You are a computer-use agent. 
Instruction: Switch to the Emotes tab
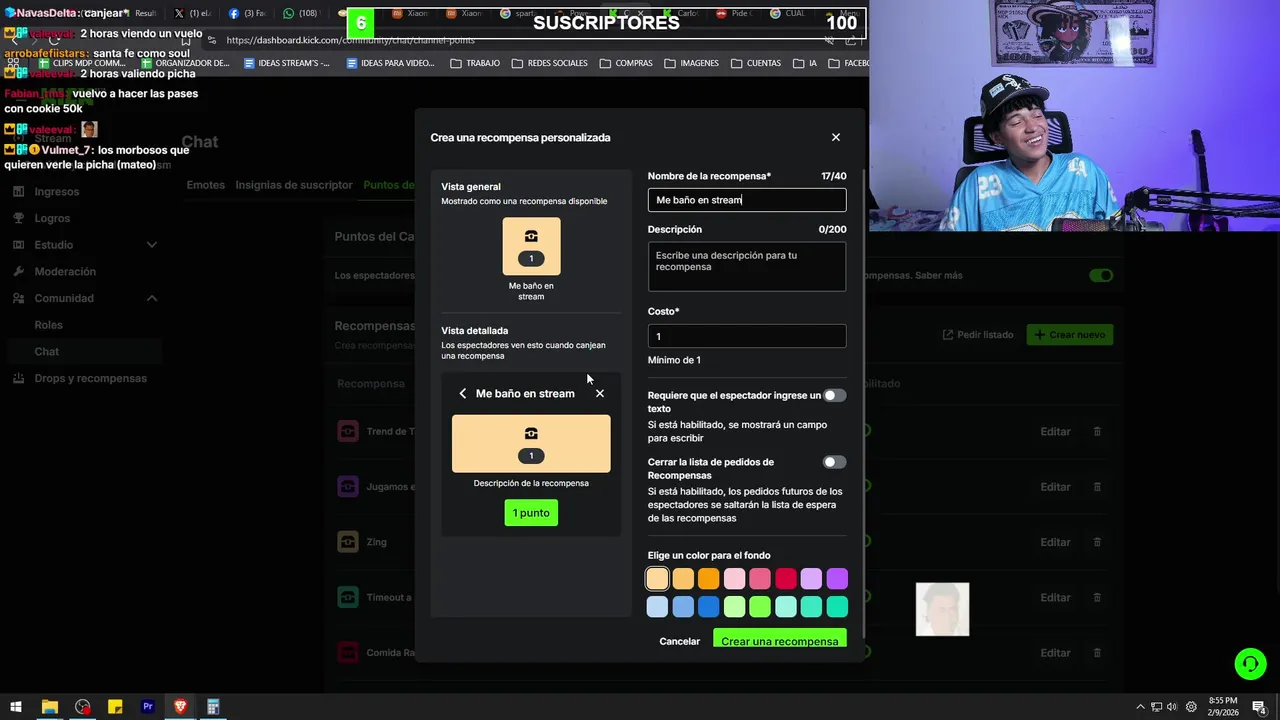[205, 185]
